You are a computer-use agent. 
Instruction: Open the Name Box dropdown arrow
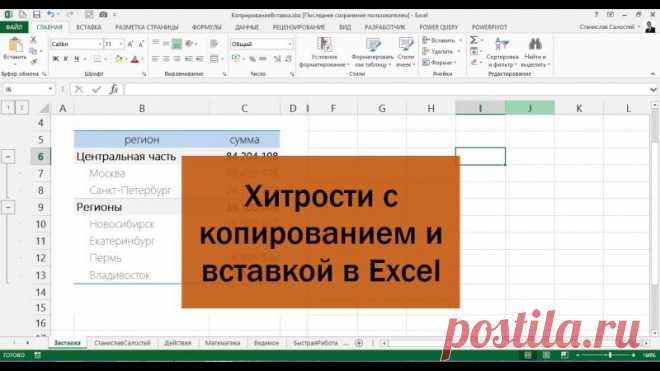pyautogui.click(x=51, y=89)
